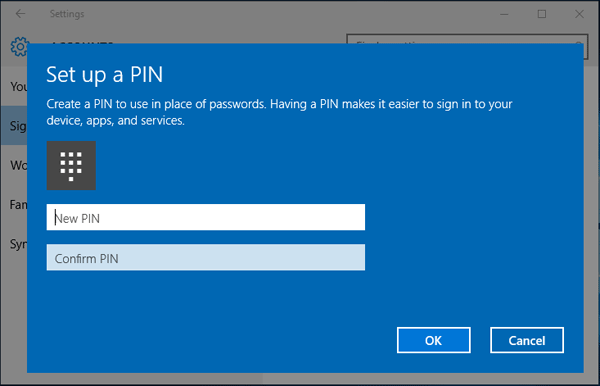
Task: Click the settings search box behind the dialog
Action: click(467, 39)
